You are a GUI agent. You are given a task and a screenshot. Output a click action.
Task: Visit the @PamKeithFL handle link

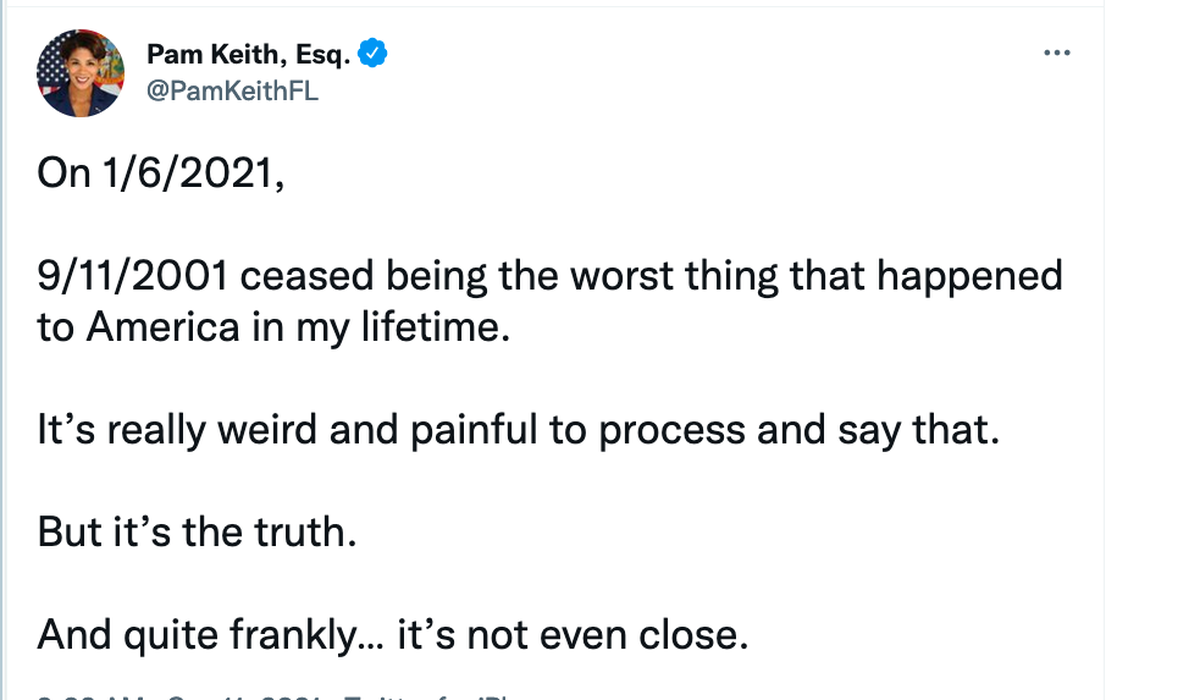click(x=232, y=92)
